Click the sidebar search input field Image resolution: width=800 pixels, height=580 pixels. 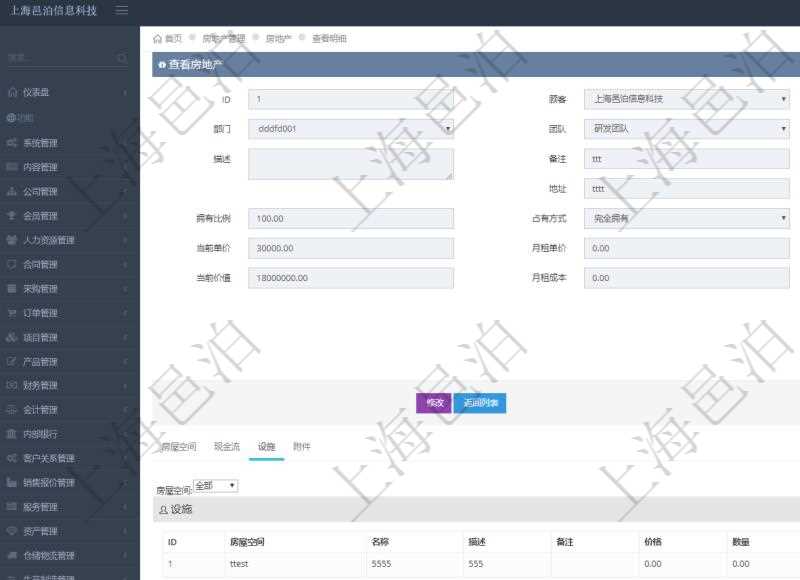pyautogui.click(x=60, y=58)
